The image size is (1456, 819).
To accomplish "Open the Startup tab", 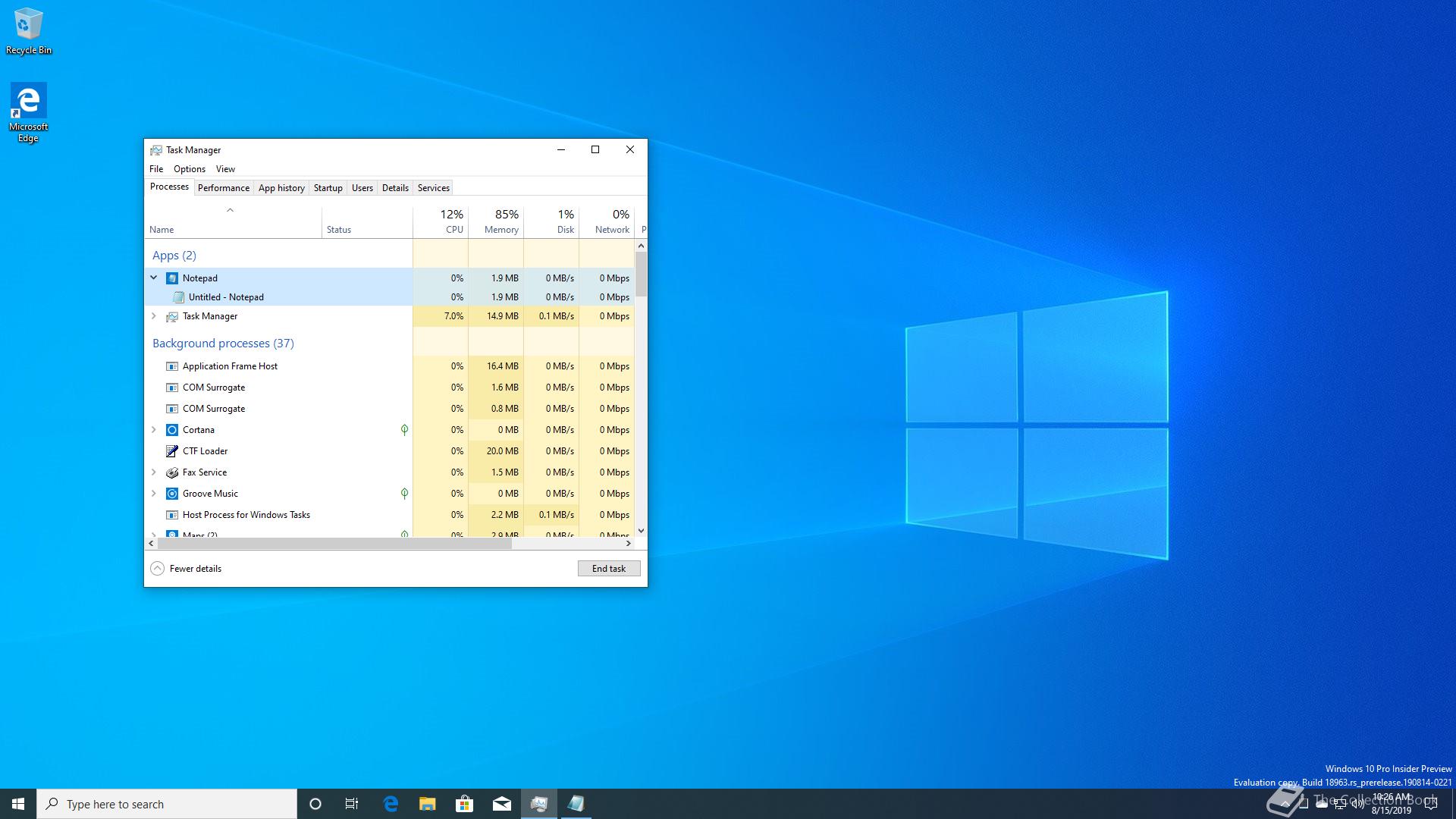I will pyautogui.click(x=328, y=188).
